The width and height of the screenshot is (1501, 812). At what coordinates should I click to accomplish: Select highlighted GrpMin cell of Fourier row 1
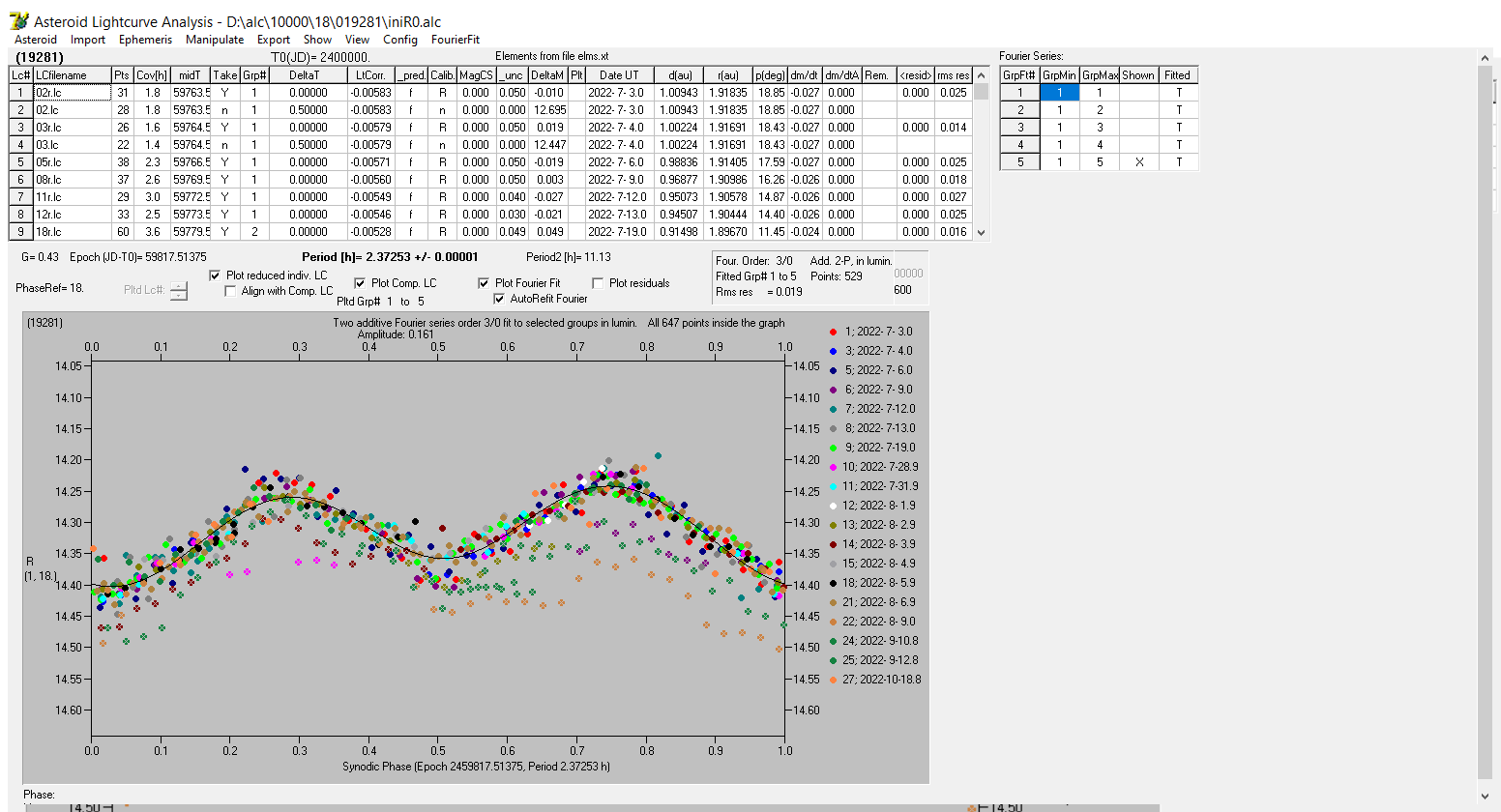pos(1059,93)
